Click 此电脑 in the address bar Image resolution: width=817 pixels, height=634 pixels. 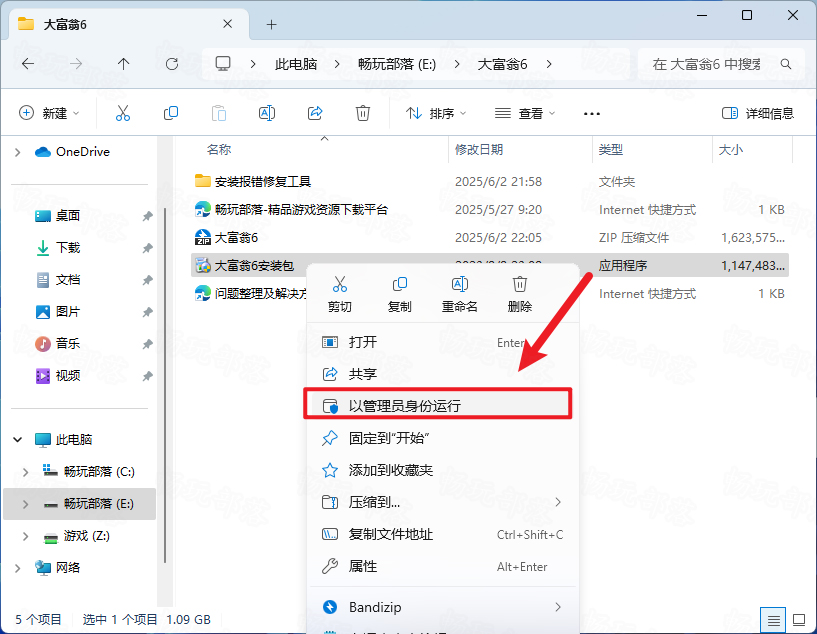coord(296,64)
